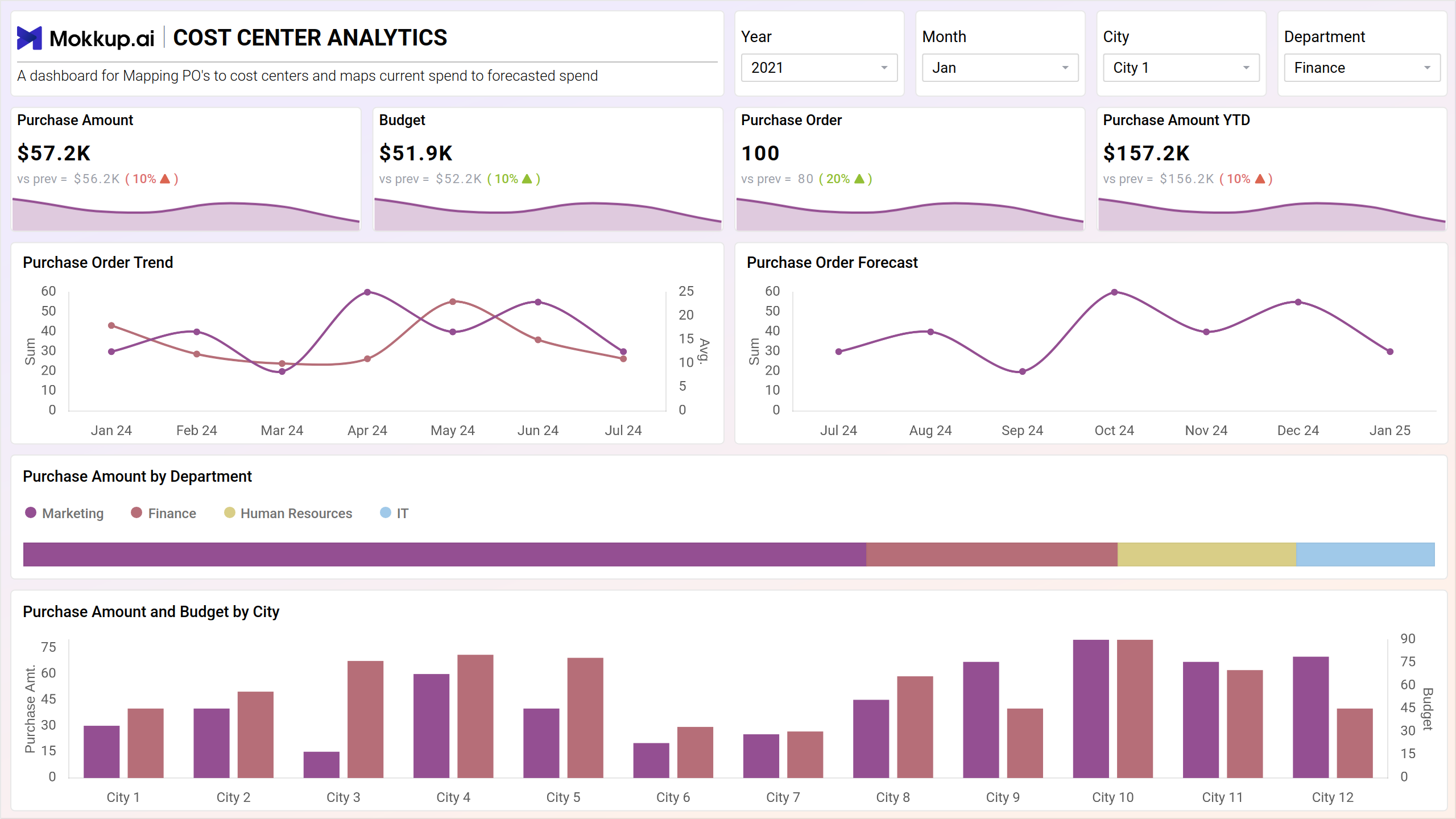Click the Purchase Amount and Budget by City title
Screen dimensions: 1456x819
pos(151,611)
